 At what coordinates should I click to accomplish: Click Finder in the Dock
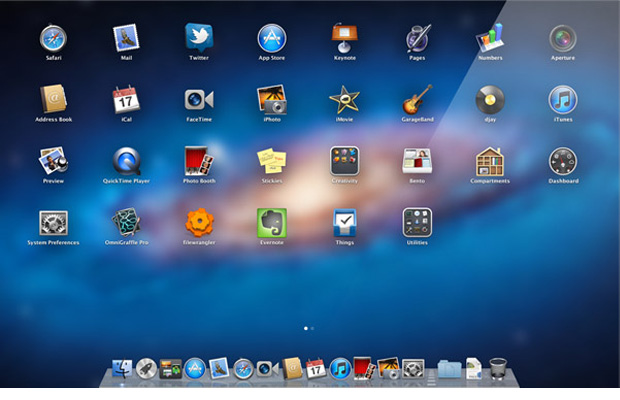tap(122, 368)
